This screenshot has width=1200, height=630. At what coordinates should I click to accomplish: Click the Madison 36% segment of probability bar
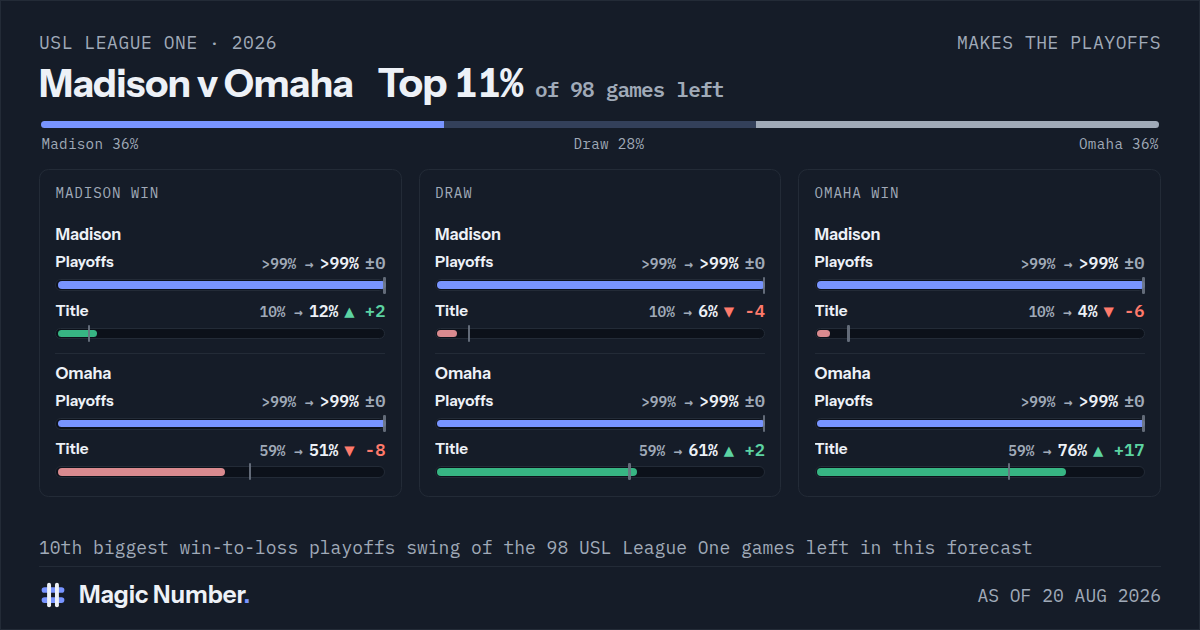(242, 124)
